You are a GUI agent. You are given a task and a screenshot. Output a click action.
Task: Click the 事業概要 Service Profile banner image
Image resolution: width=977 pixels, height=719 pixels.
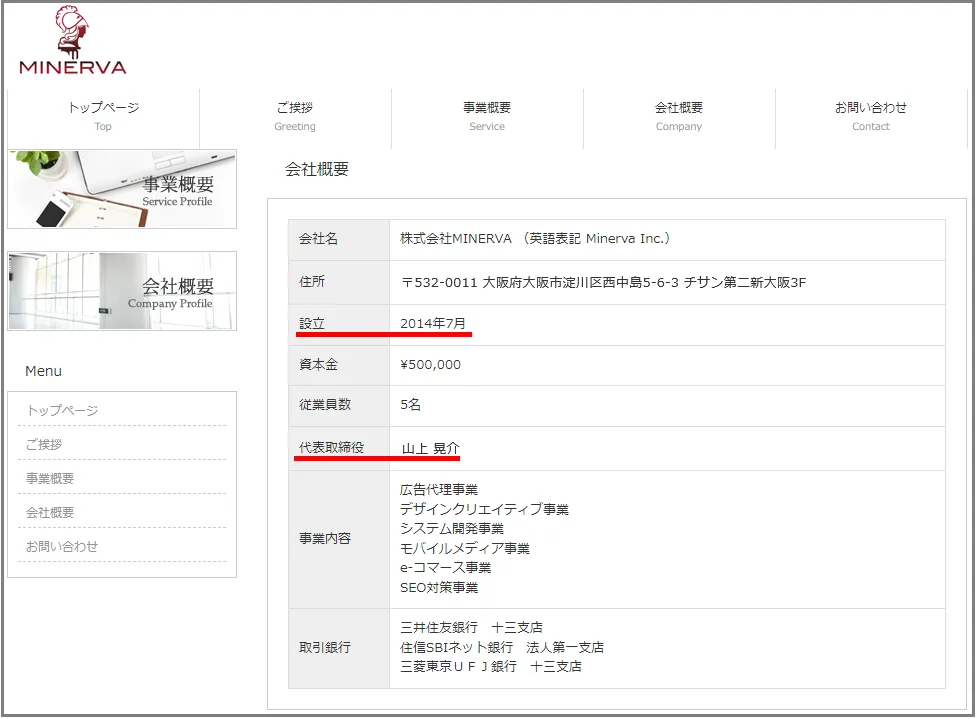pos(122,189)
